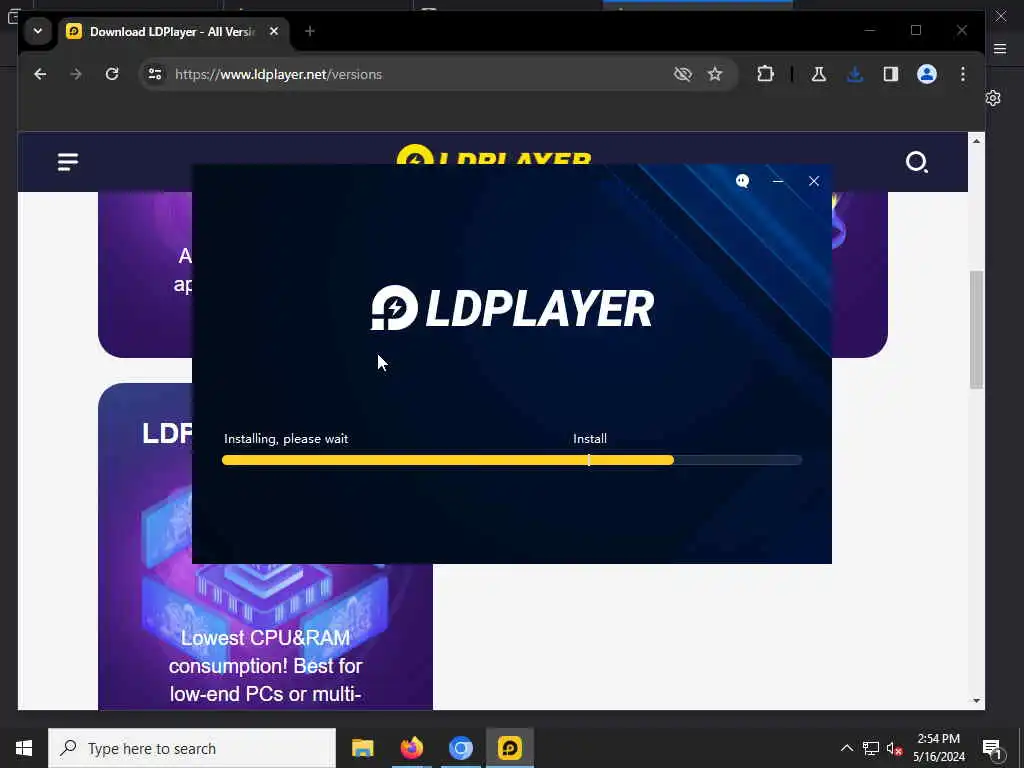Open File Explorer from taskbar

[362, 748]
